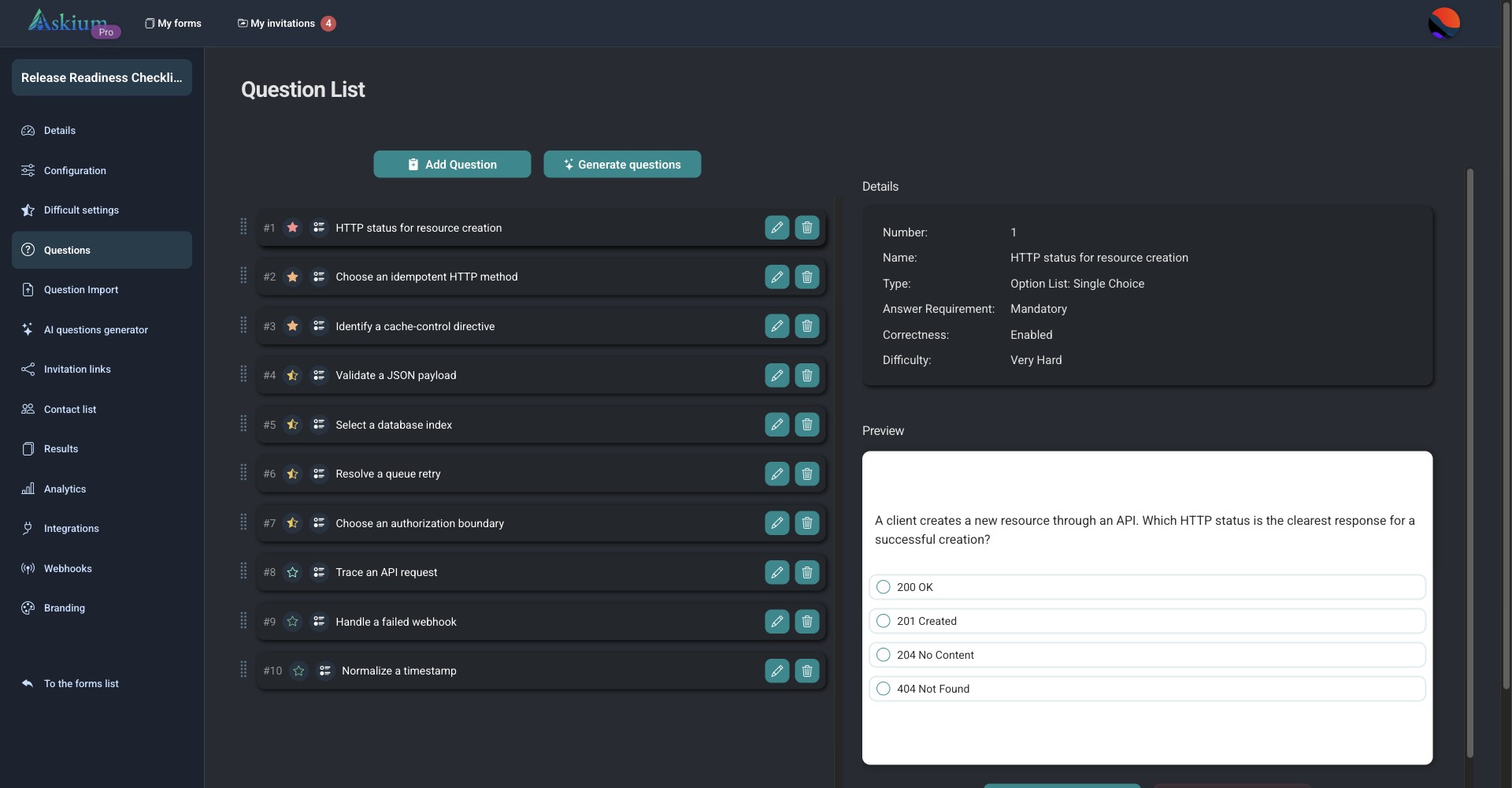Viewport: 1512px width, 788px height.
Task: Open Branding settings
Action: click(102, 608)
